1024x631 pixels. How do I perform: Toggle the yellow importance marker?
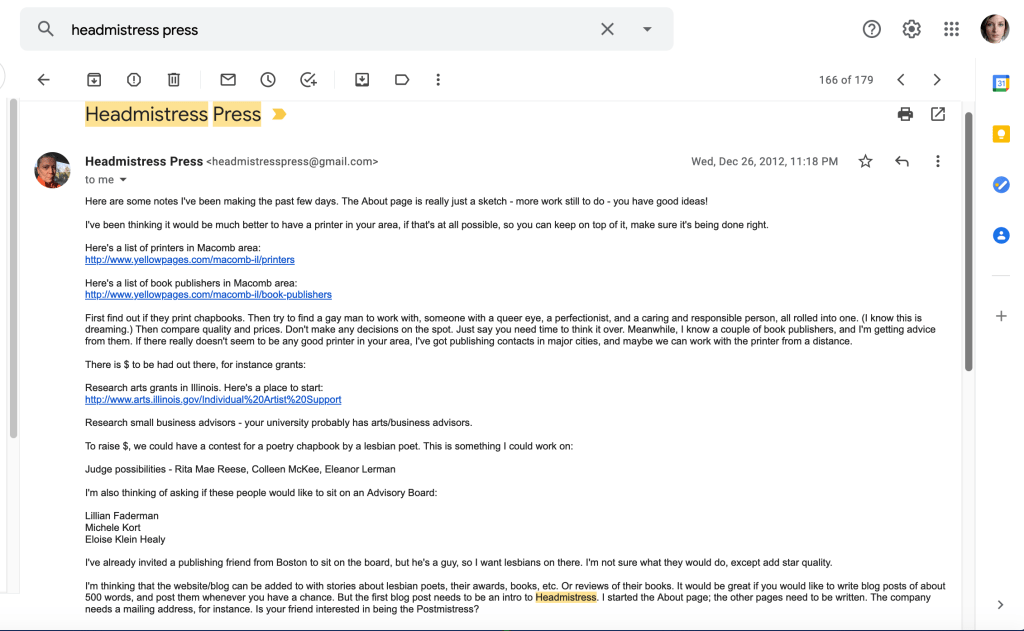coord(279,115)
